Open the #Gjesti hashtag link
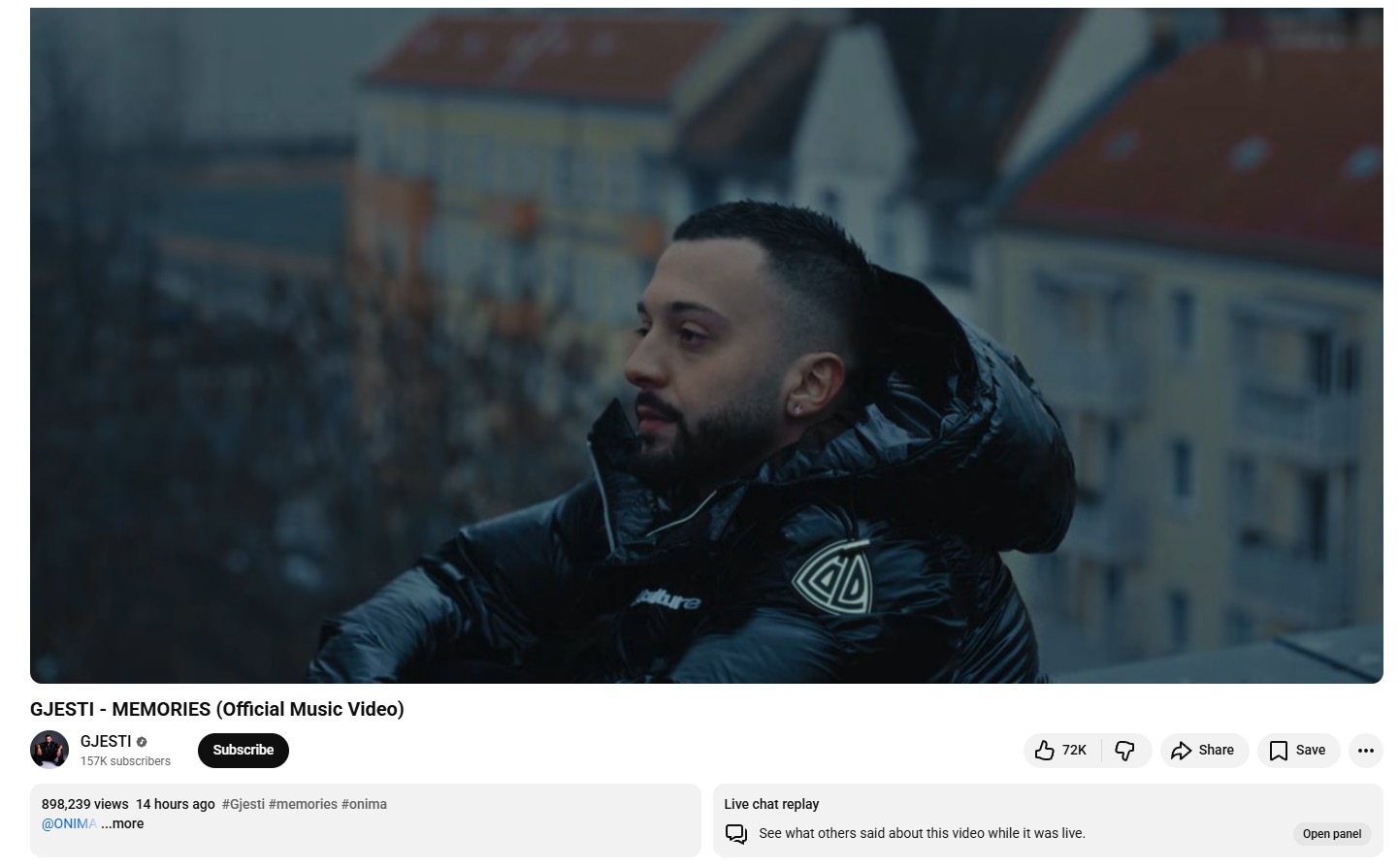The width and height of the screenshot is (1399, 868). 244,804
